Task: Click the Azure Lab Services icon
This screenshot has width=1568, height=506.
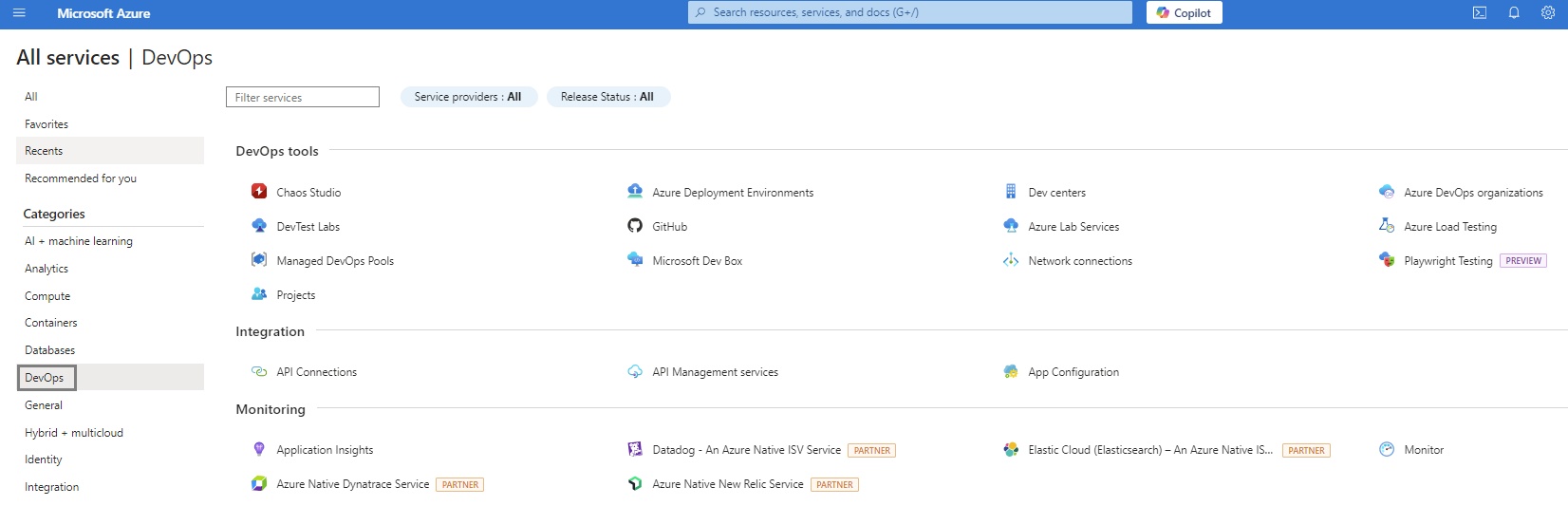Action: pos(1011,225)
